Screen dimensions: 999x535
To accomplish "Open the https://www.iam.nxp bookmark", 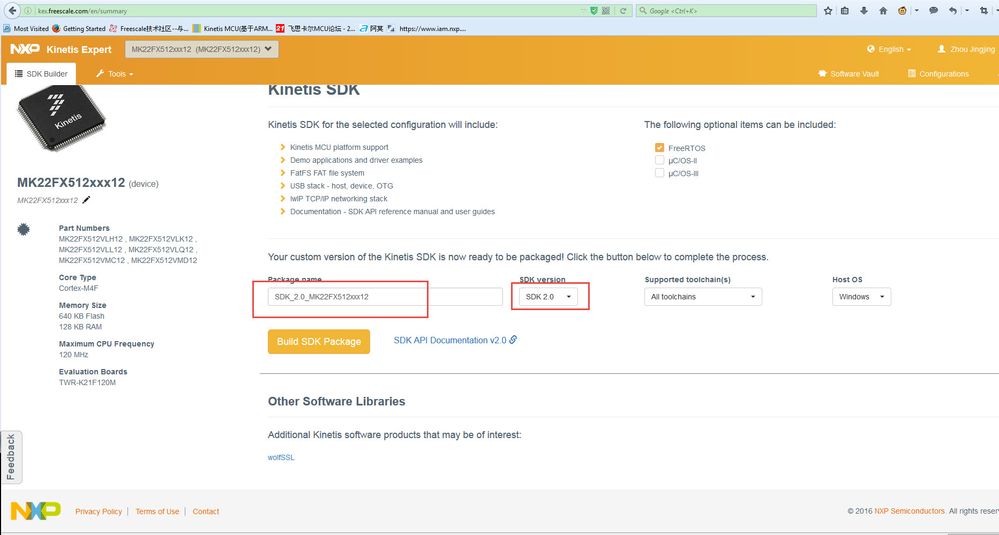I will (x=427, y=28).
